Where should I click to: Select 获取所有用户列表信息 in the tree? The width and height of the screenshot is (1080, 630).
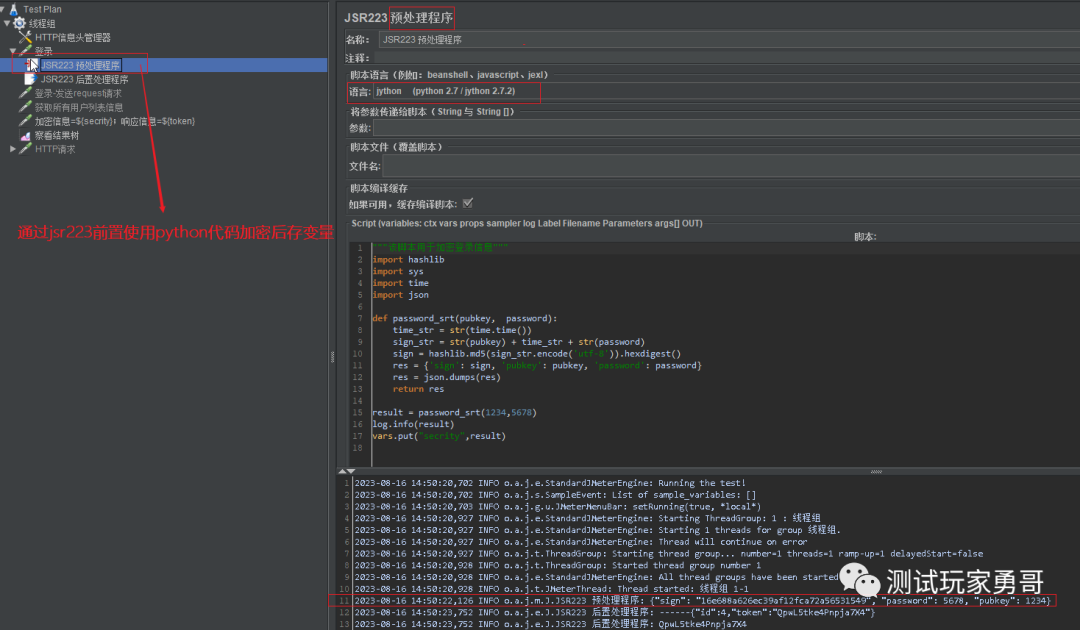tap(79, 107)
